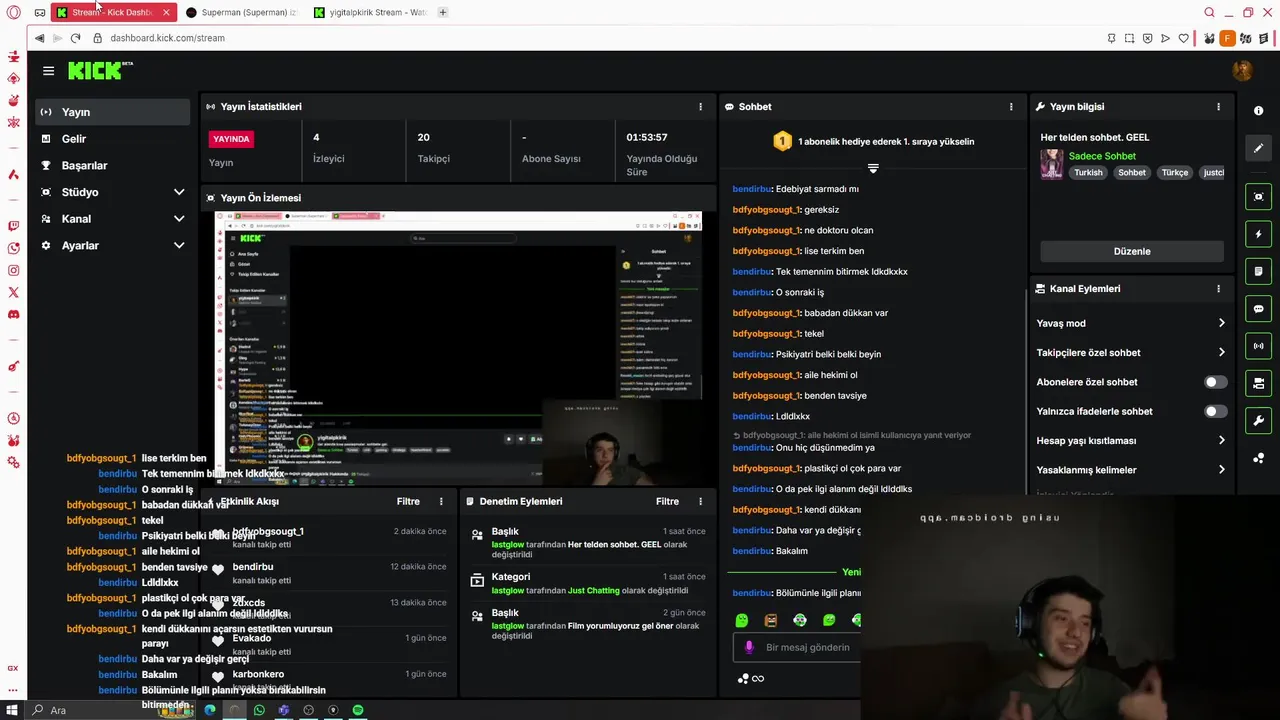Click the Just Chatting category thumbnail image
The height and width of the screenshot is (720, 1280).
[x=1051, y=164]
